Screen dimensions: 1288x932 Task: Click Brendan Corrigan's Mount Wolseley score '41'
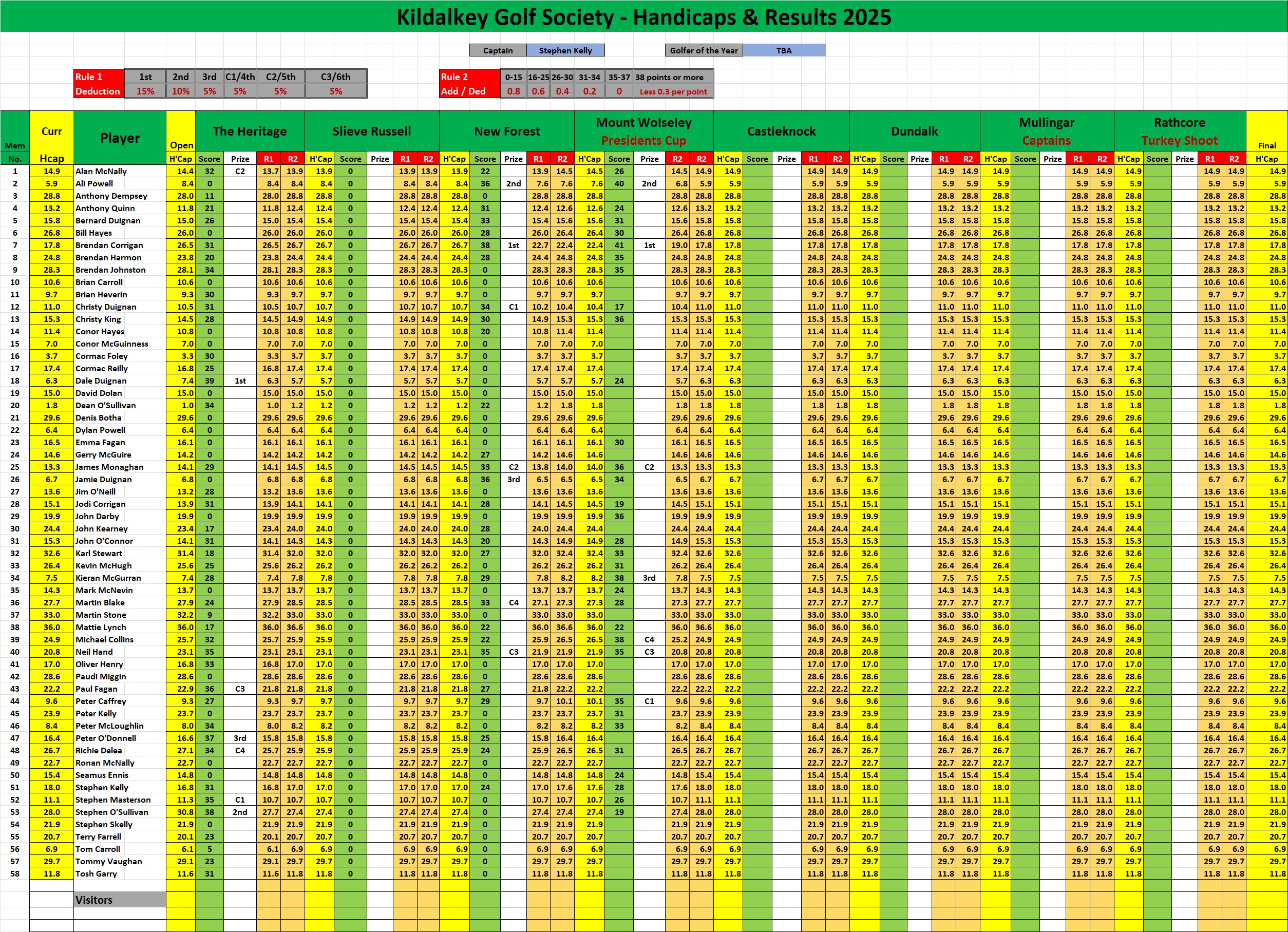click(619, 245)
